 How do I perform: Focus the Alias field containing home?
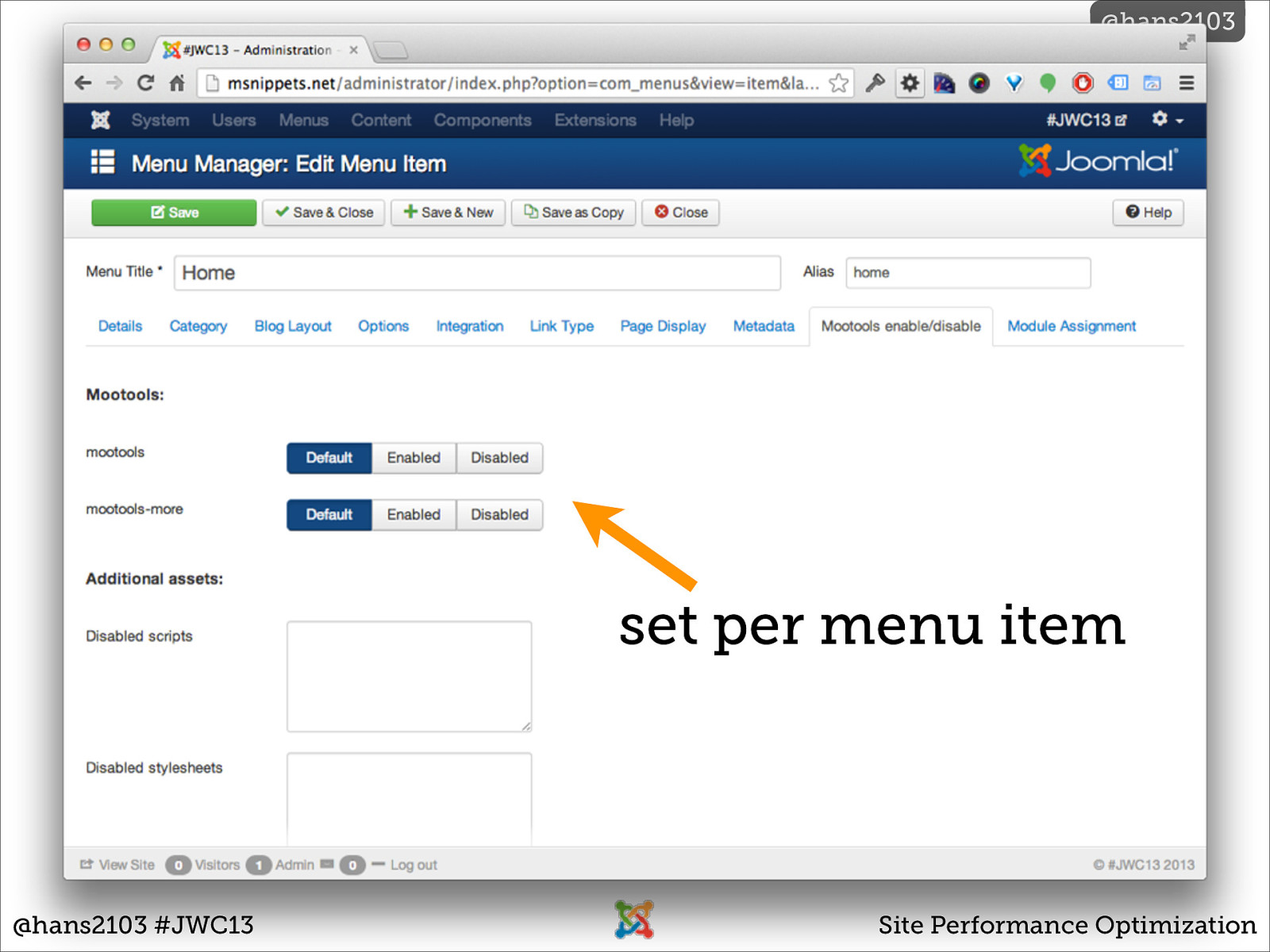click(x=968, y=273)
